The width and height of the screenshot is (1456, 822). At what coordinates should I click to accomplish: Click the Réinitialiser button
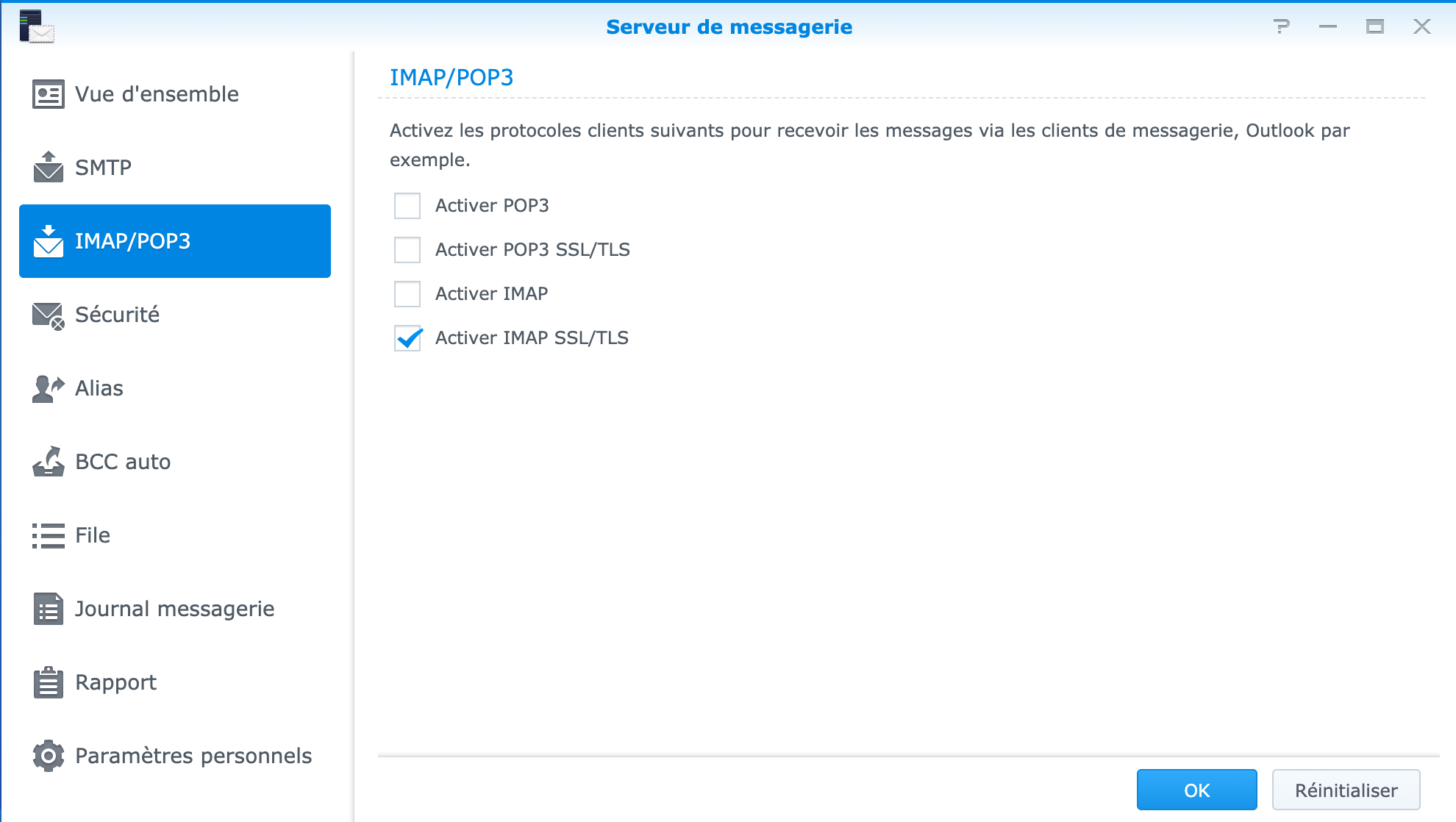pyautogui.click(x=1346, y=790)
